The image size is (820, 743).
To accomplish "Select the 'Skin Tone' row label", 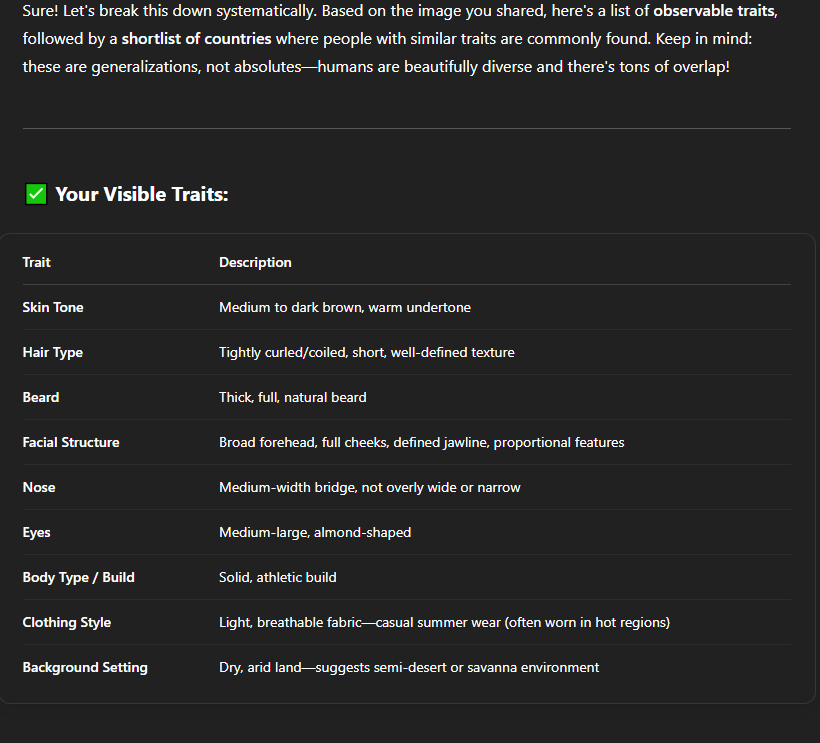I will [x=53, y=307].
